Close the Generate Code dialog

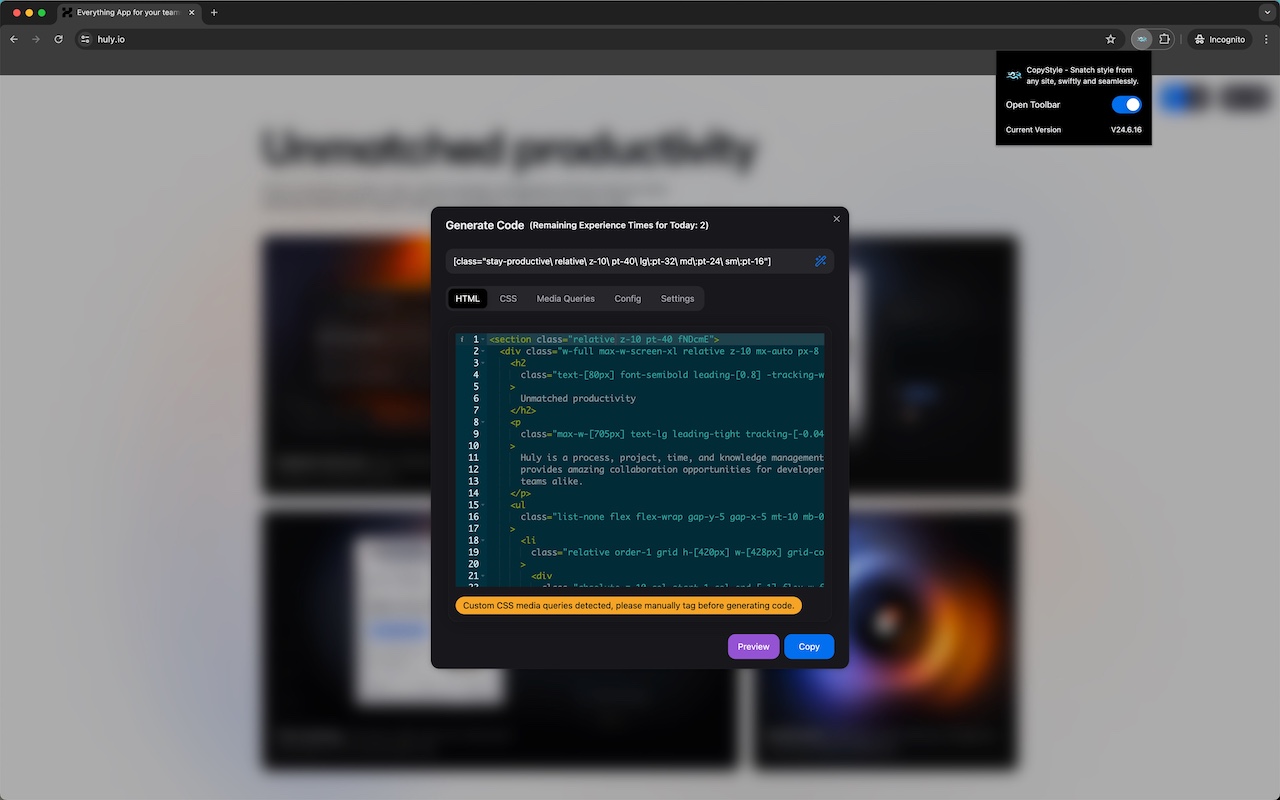point(837,219)
